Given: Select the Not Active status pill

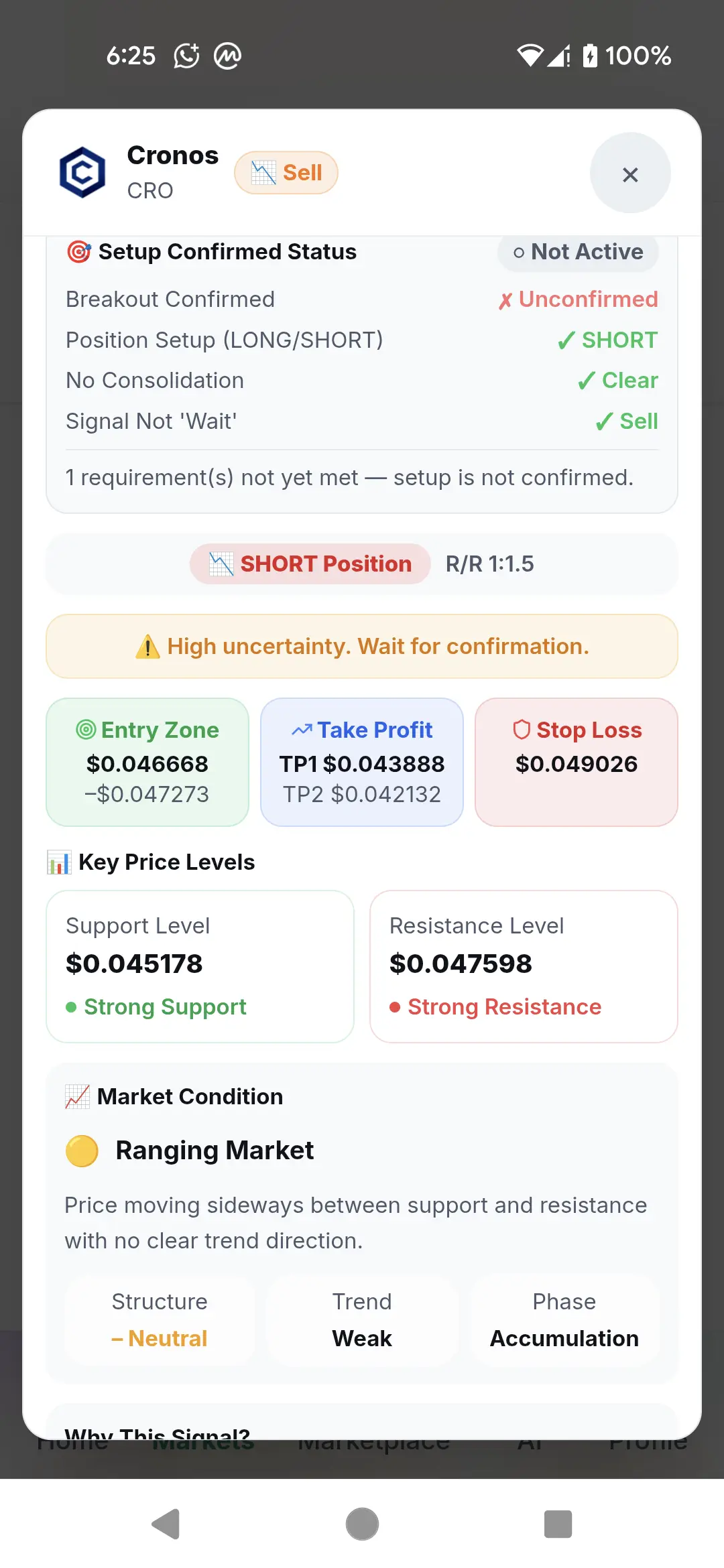Looking at the screenshot, I should point(578,252).
